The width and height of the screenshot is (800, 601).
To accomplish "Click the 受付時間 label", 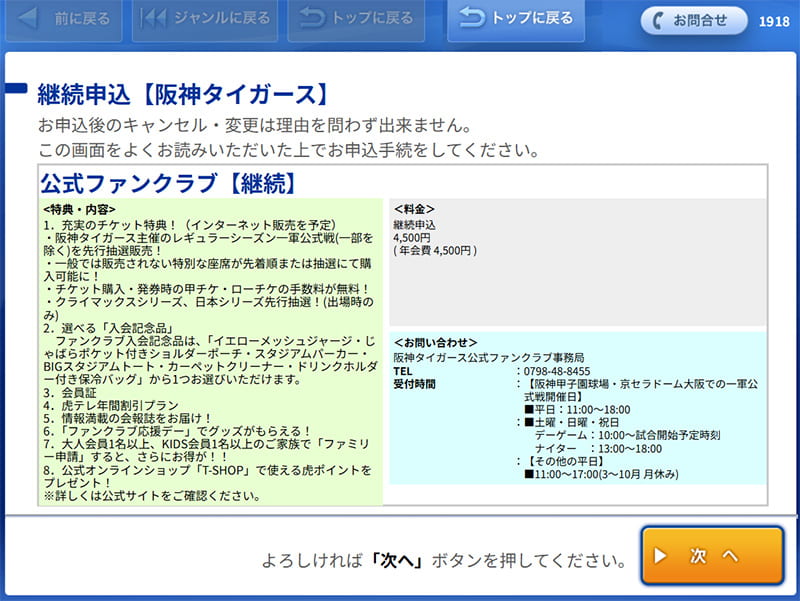I will coord(414,384).
